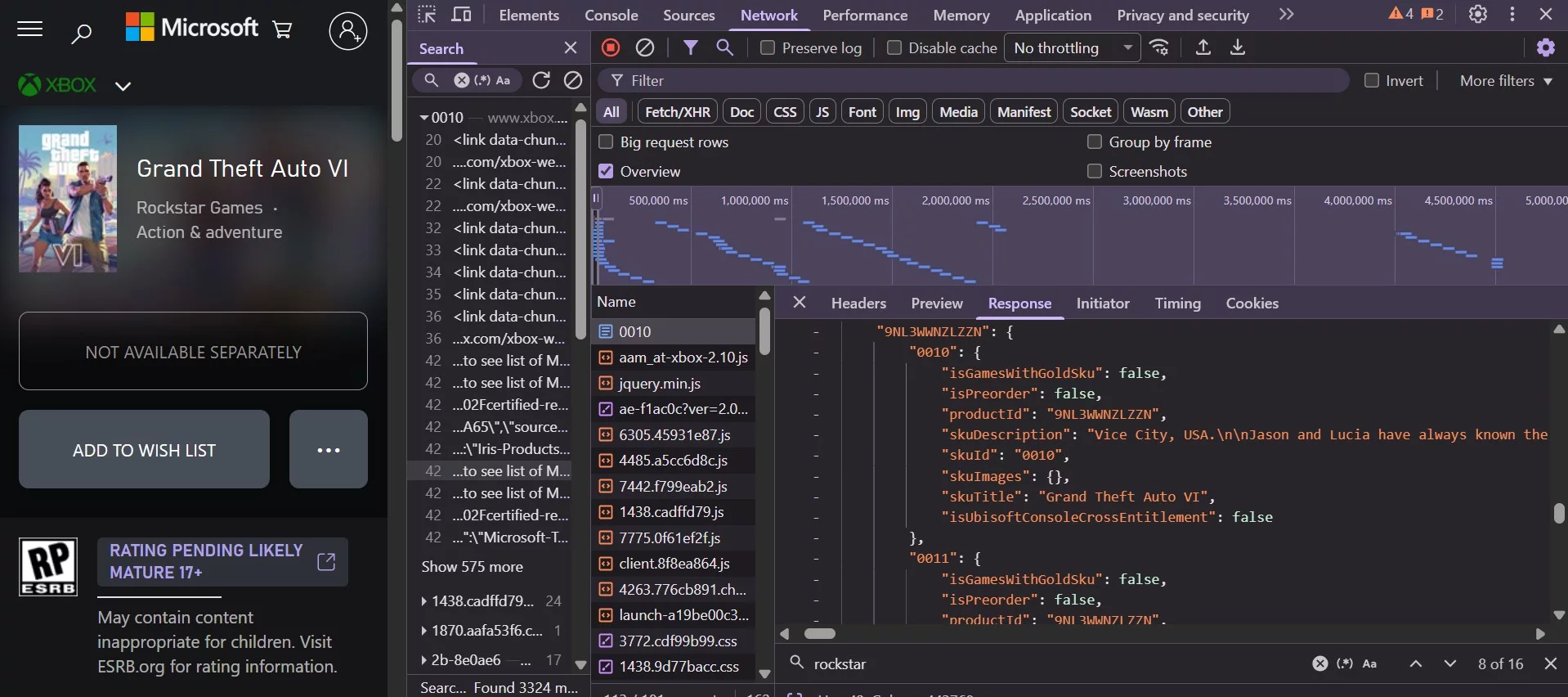Expand the 1438.cadffd79 search result group
The height and width of the screenshot is (697, 1568).
click(x=423, y=601)
